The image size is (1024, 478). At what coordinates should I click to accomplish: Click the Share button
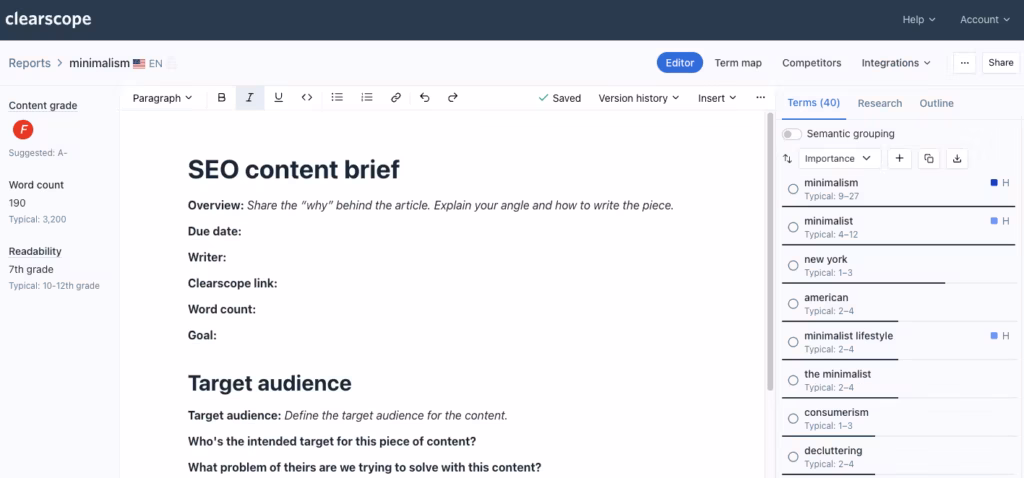[x=1000, y=63]
